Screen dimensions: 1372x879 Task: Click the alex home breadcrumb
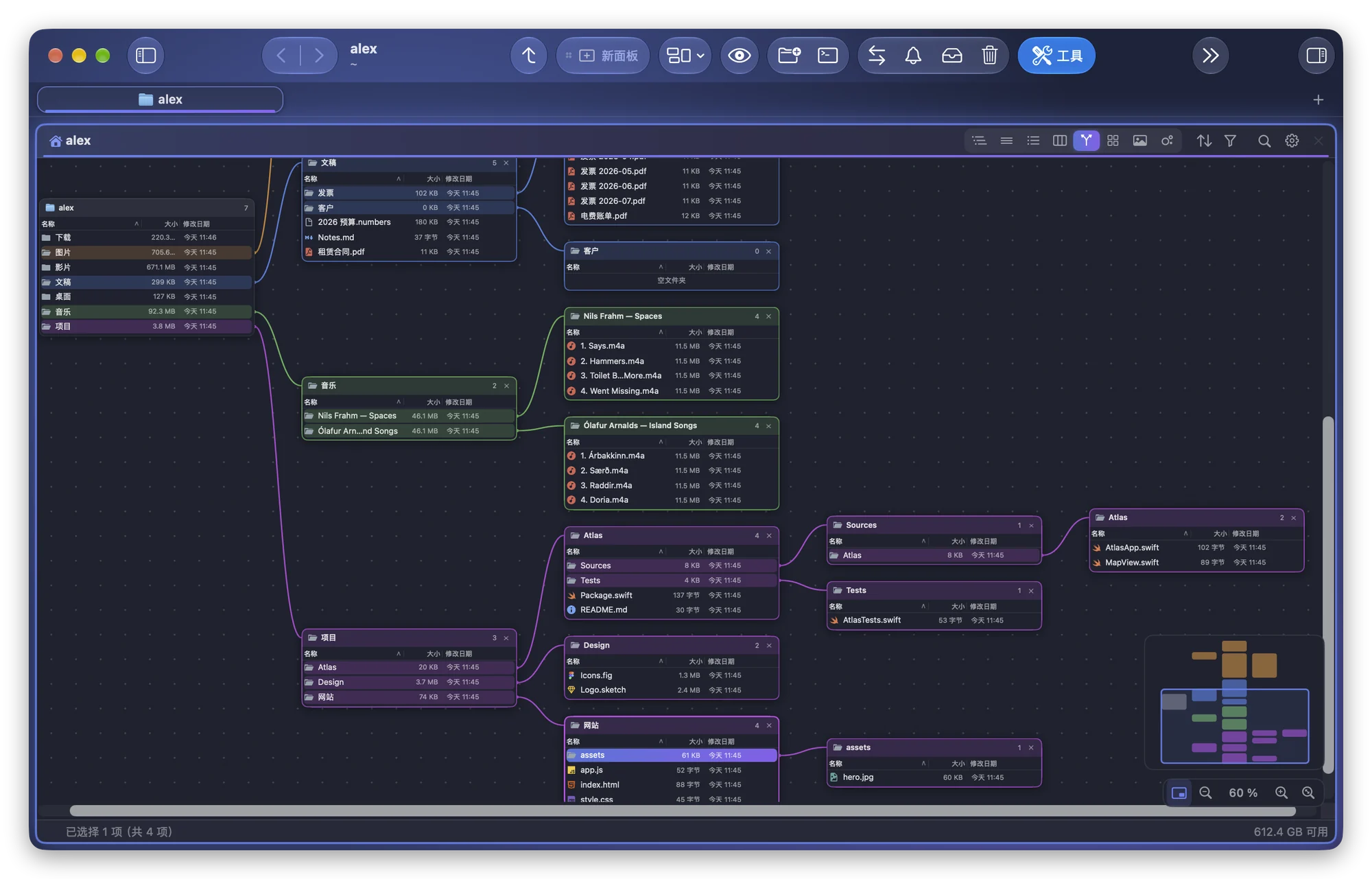70,141
